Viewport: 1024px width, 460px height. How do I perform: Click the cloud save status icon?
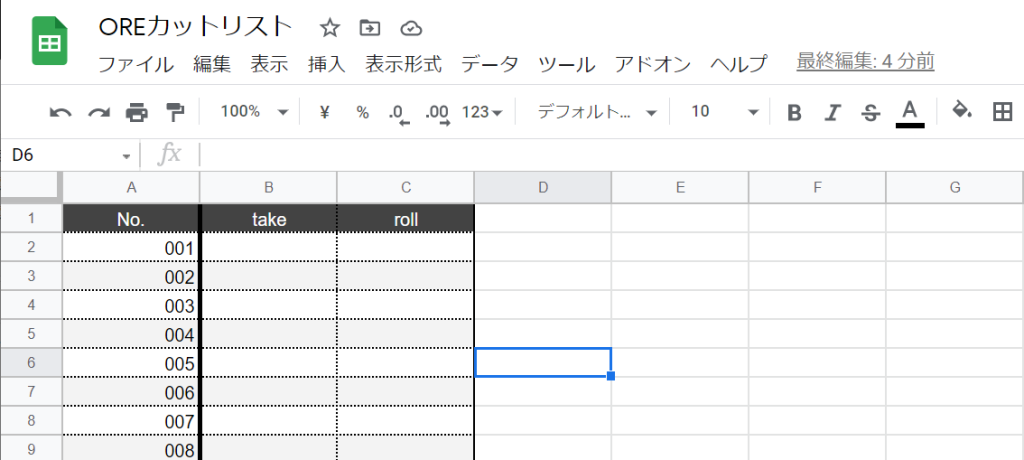(x=410, y=27)
